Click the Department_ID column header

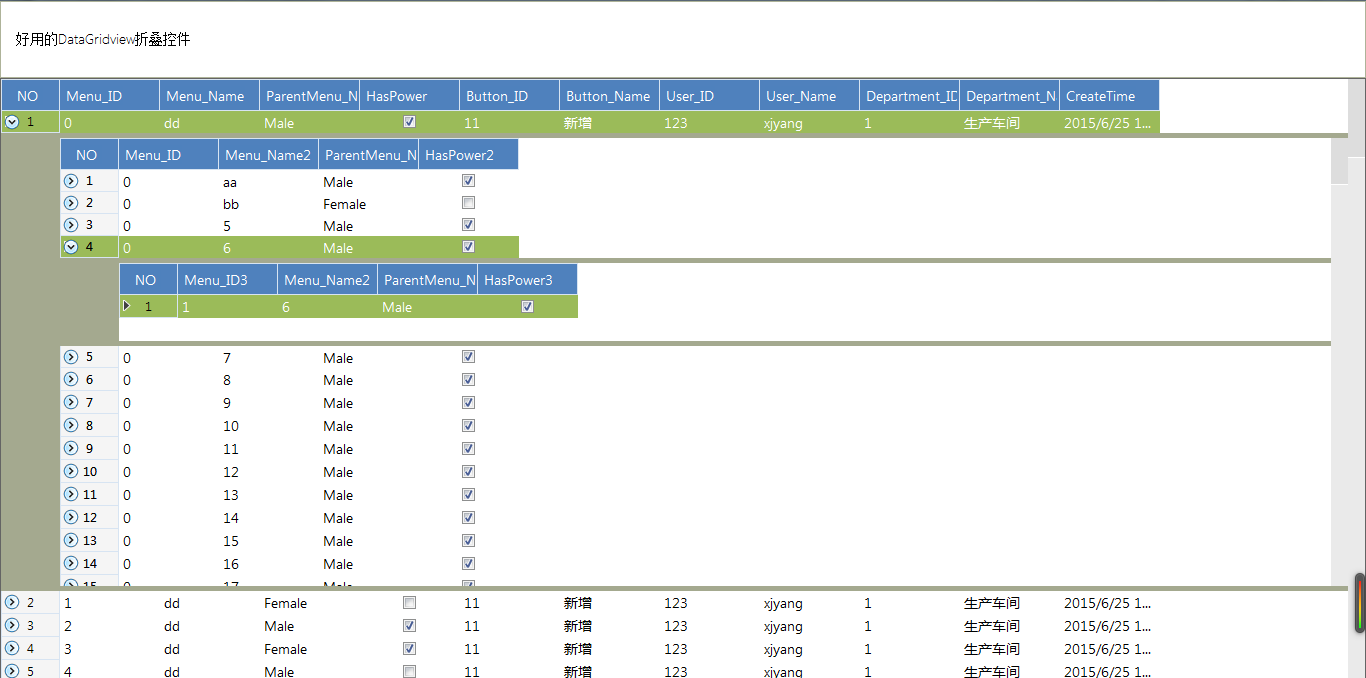[910, 95]
